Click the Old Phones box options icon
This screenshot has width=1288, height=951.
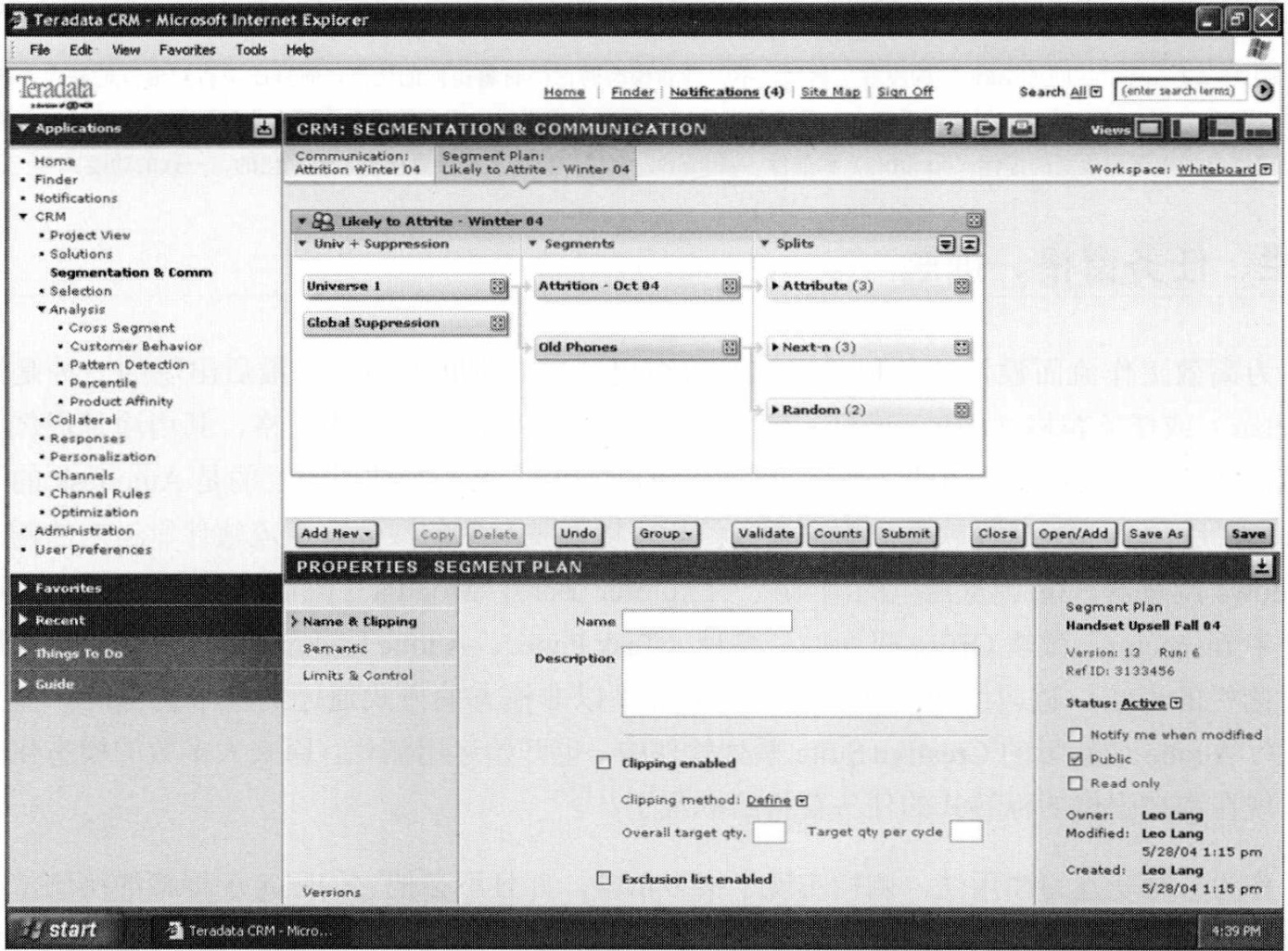731,348
